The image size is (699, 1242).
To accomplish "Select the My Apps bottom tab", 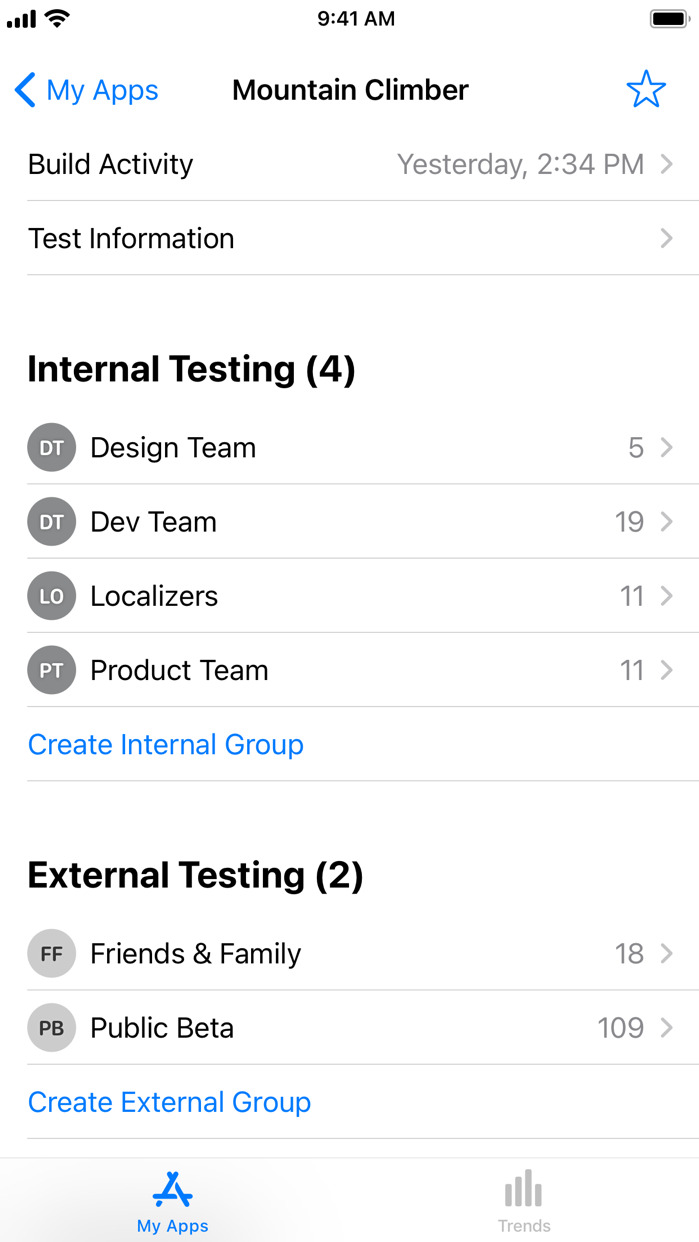I will 173,1201.
